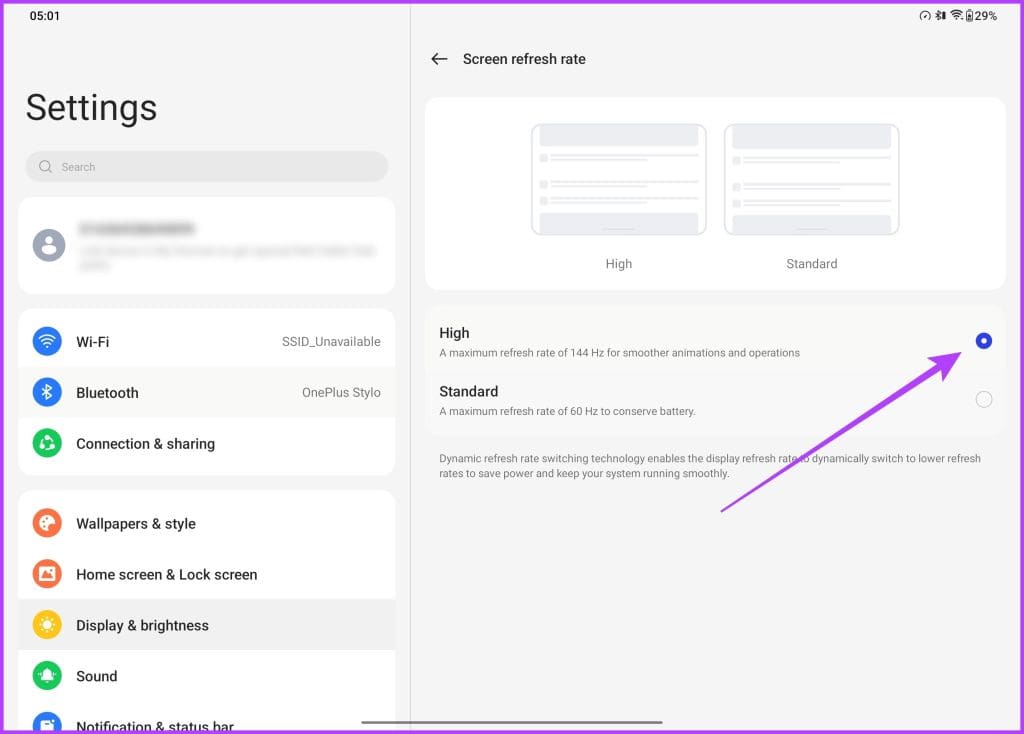
Task: Tap the Bluetooth status bar icon
Action: [940, 15]
